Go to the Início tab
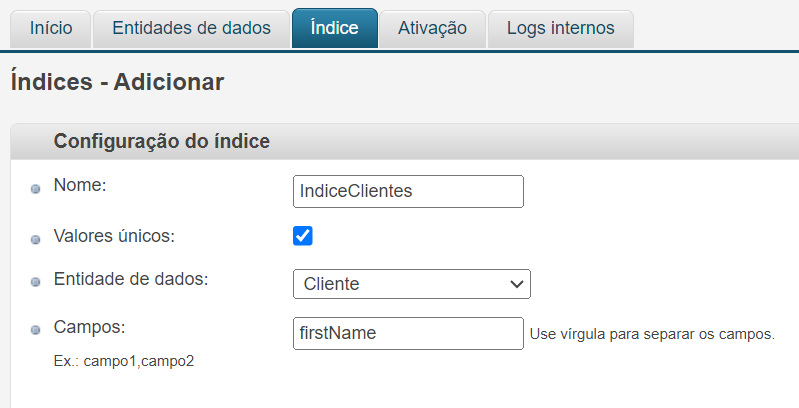799x408 pixels. (x=51, y=28)
